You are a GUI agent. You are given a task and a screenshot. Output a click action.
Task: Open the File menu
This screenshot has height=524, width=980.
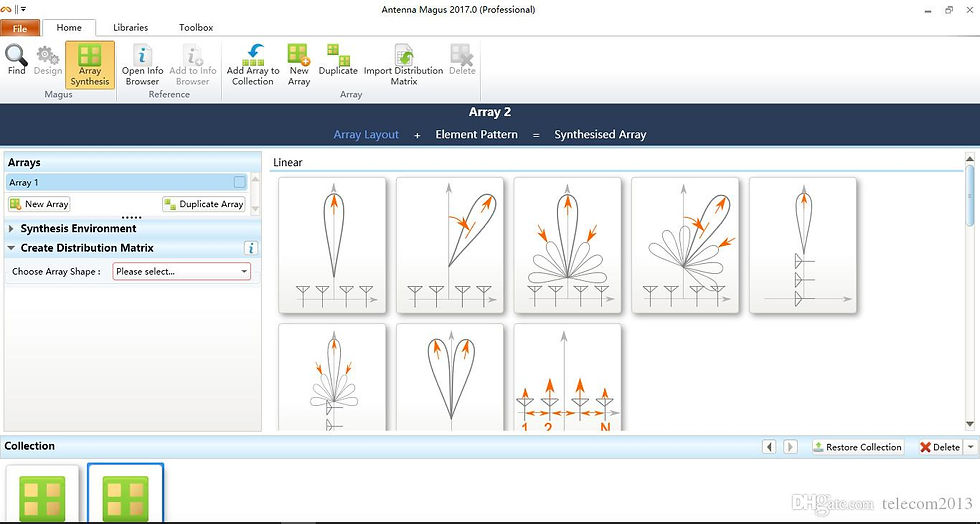20,29
